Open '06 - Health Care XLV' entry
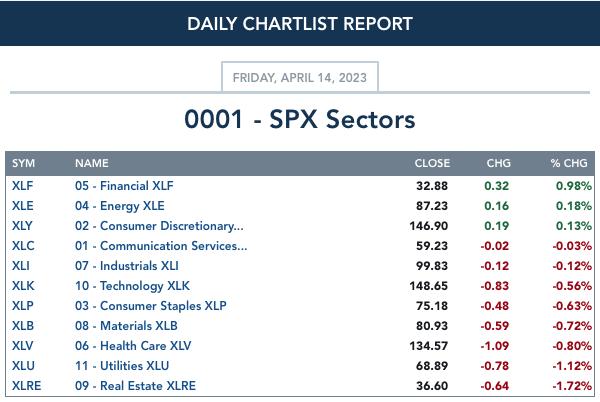Image resolution: width=600 pixels, height=402 pixels. (133, 346)
